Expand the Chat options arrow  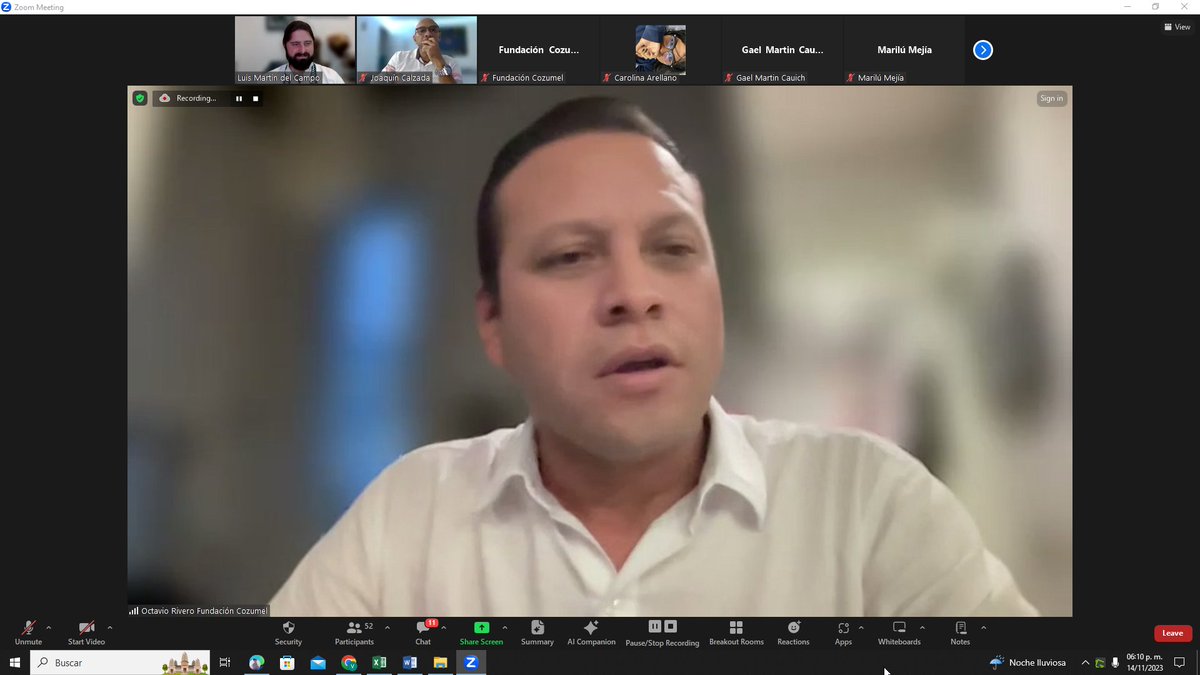point(443,628)
